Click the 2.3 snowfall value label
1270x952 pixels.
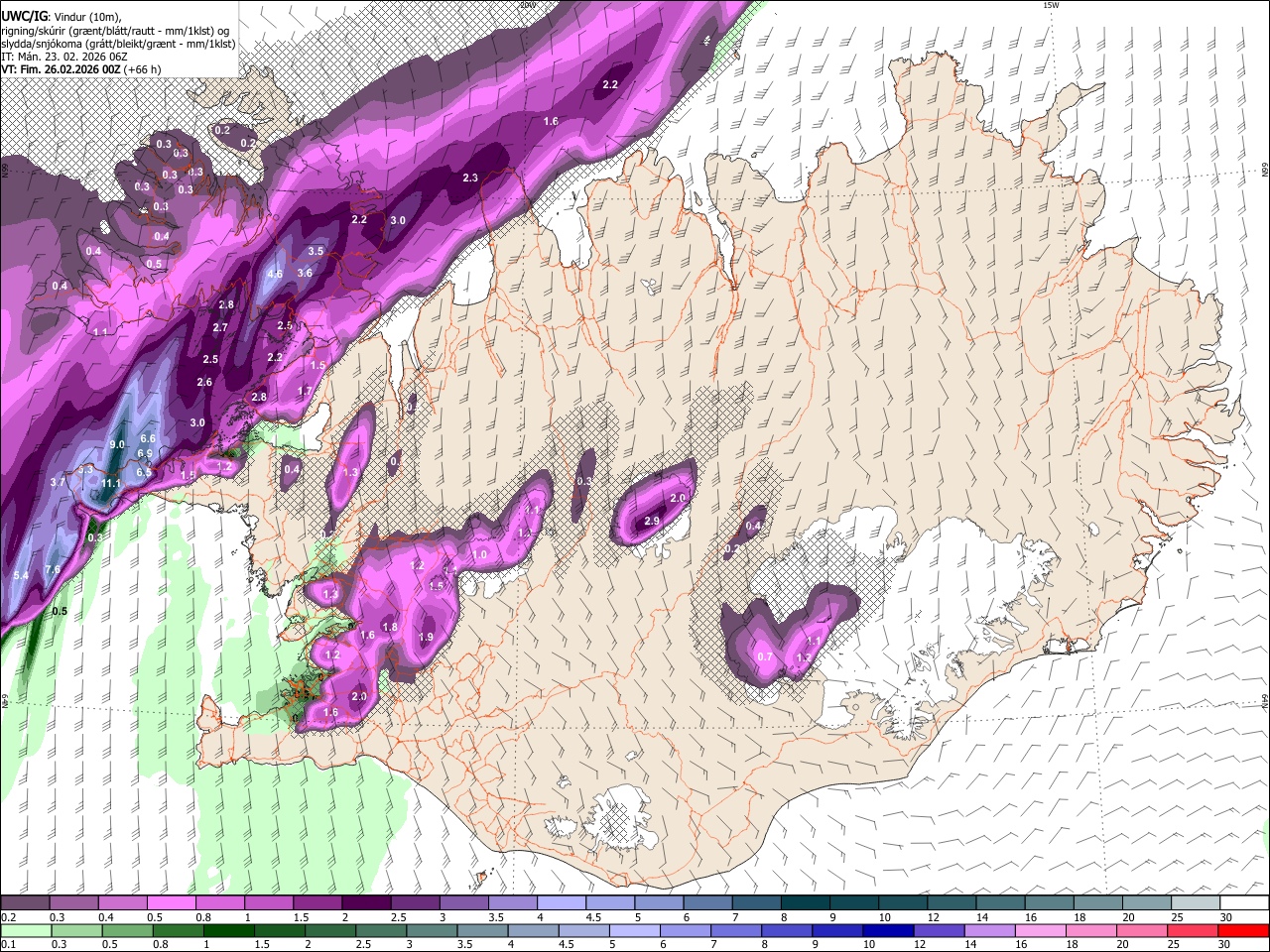(470, 178)
